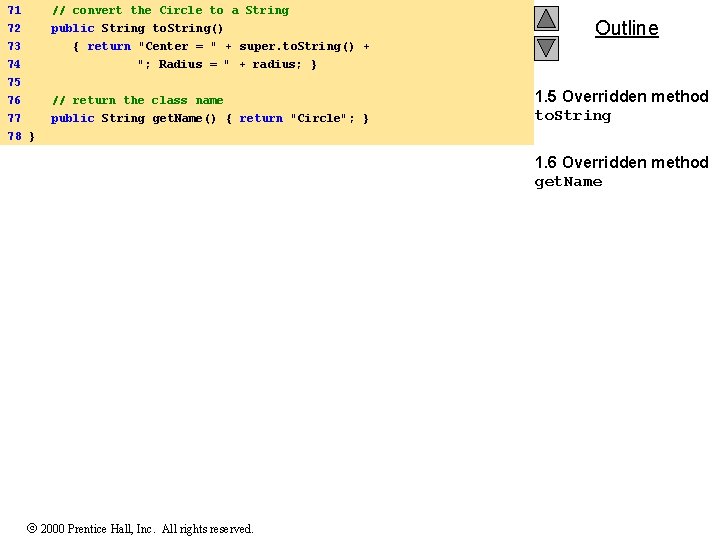720x540 pixels.
Task: Click the closing brace on line 78
Action: point(32,136)
